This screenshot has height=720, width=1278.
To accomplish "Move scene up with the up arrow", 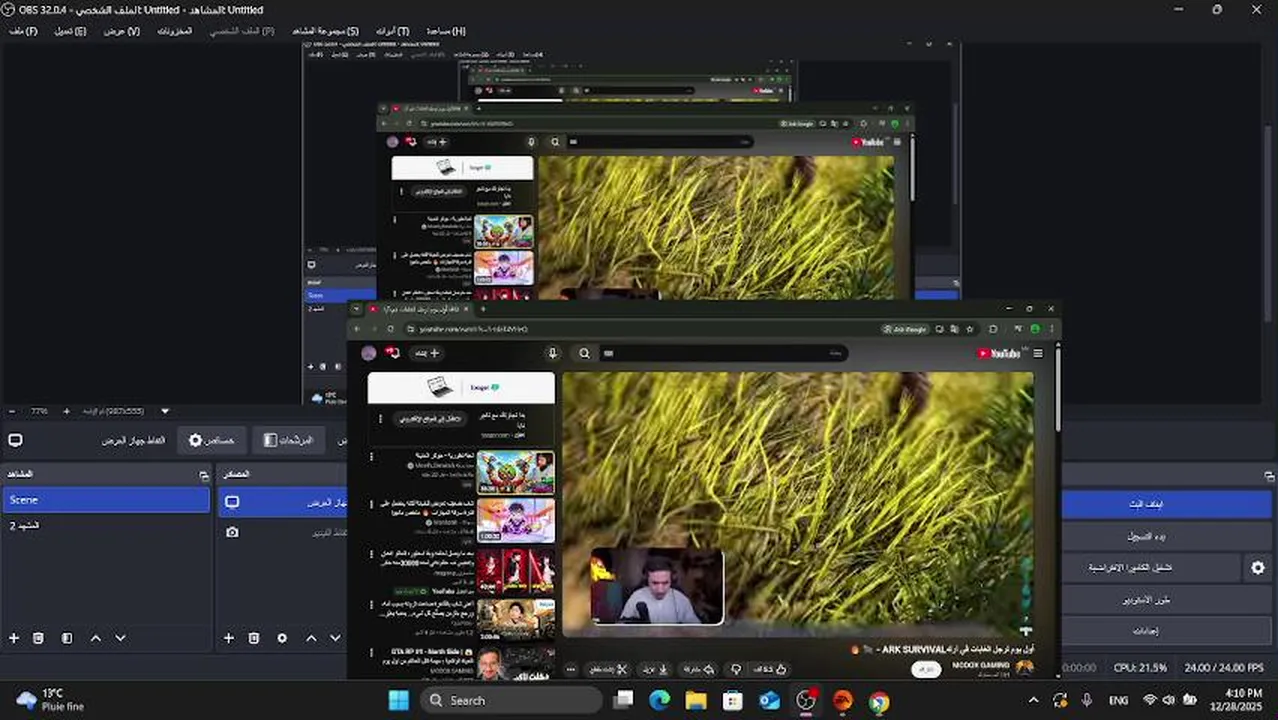I will tap(96, 638).
